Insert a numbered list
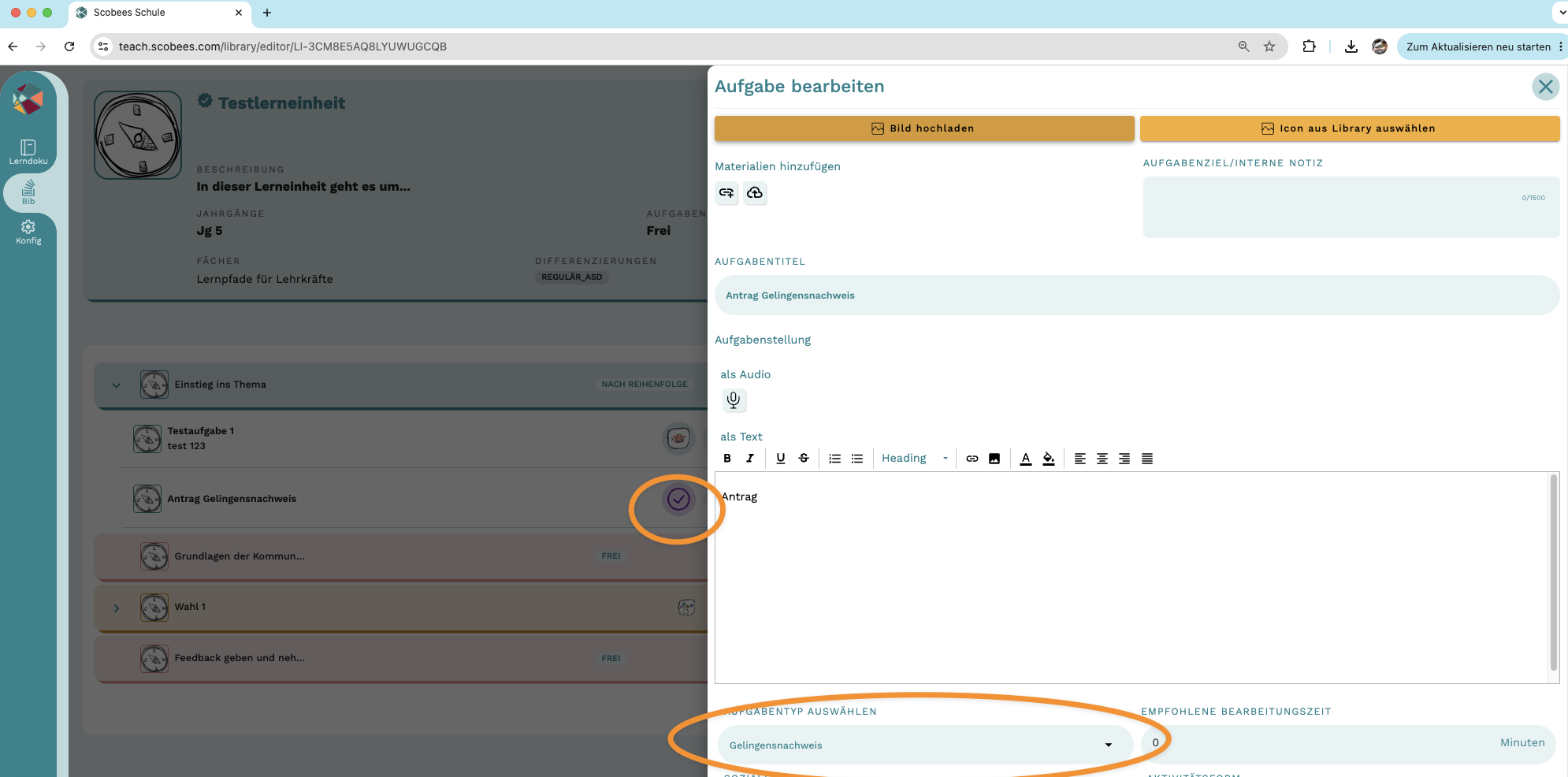This screenshot has width=1568, height=777. [835, 459]
